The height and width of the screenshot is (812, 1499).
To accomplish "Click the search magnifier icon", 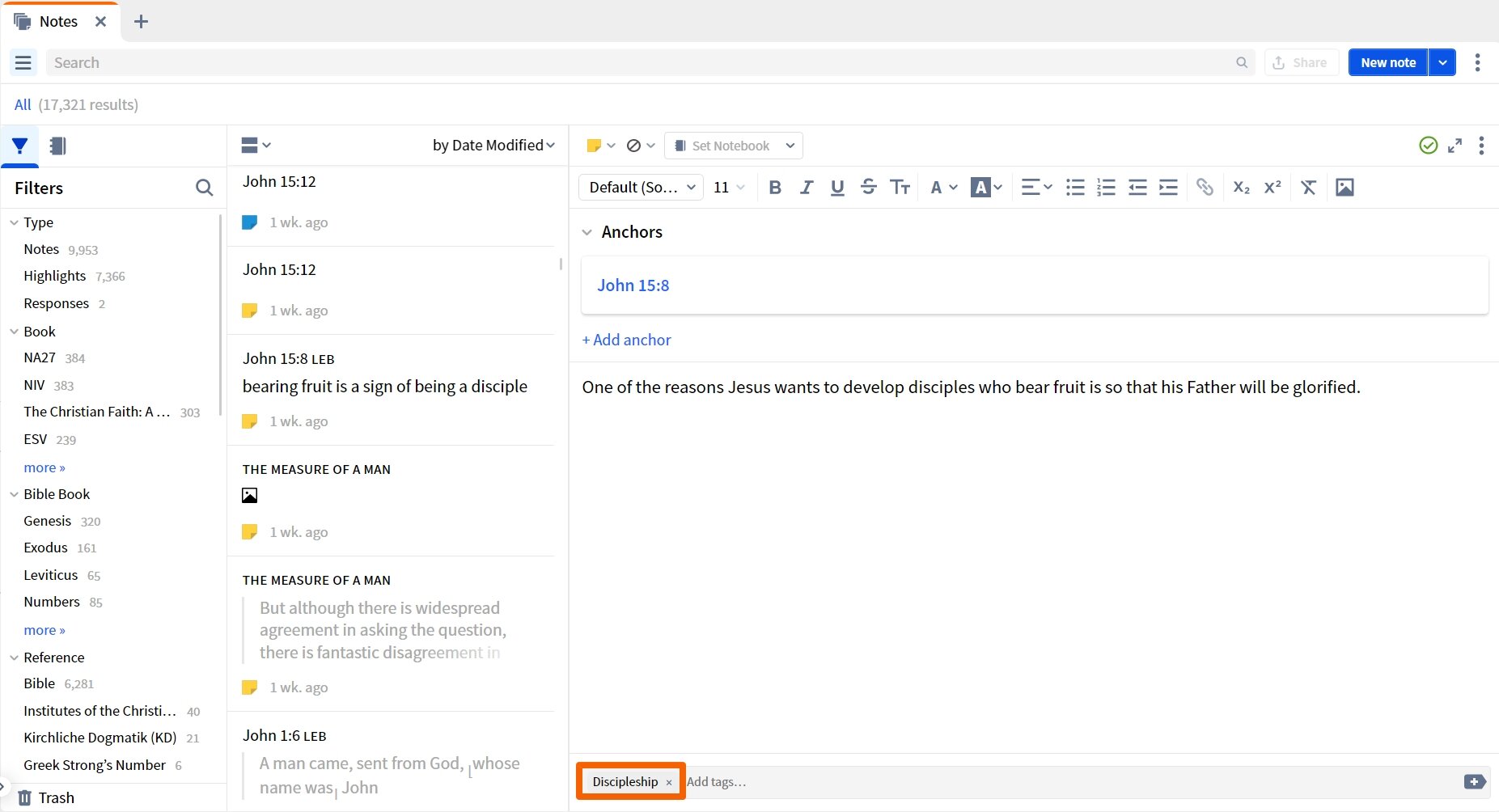I will (1242, 62).
